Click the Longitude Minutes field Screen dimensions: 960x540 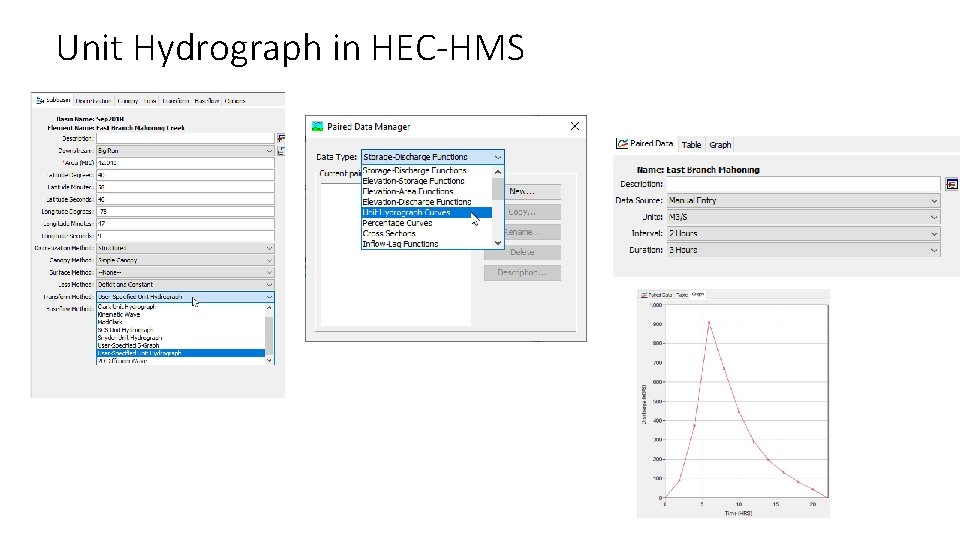pyautogui.click(x=185, y=224)
